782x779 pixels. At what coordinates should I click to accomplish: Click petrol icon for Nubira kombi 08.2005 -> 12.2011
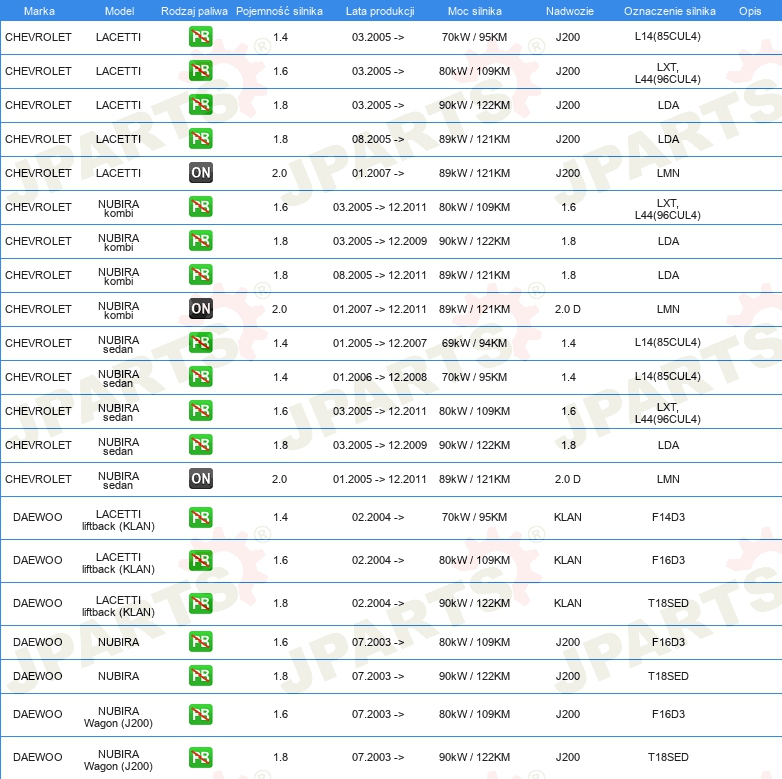[x=200, y=274]
